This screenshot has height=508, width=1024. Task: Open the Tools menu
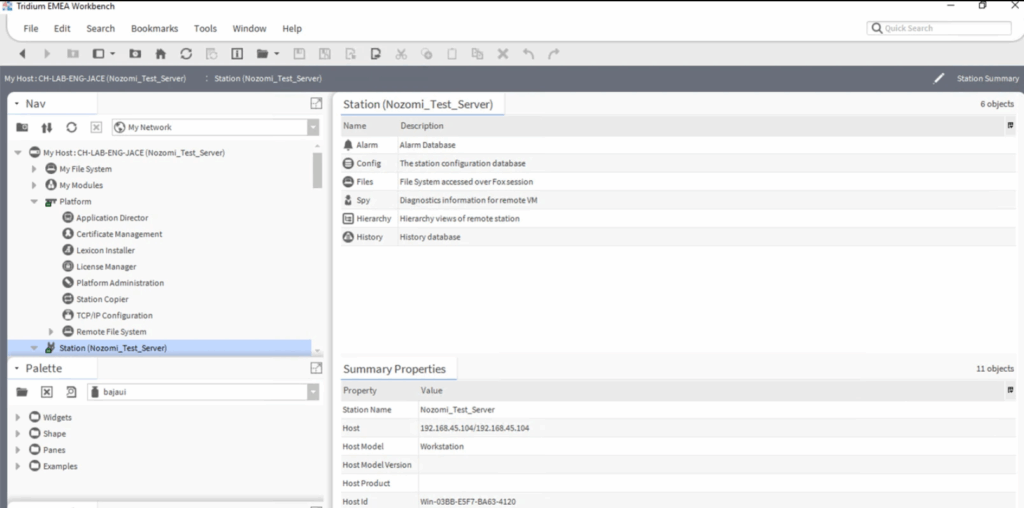[205, 29]
